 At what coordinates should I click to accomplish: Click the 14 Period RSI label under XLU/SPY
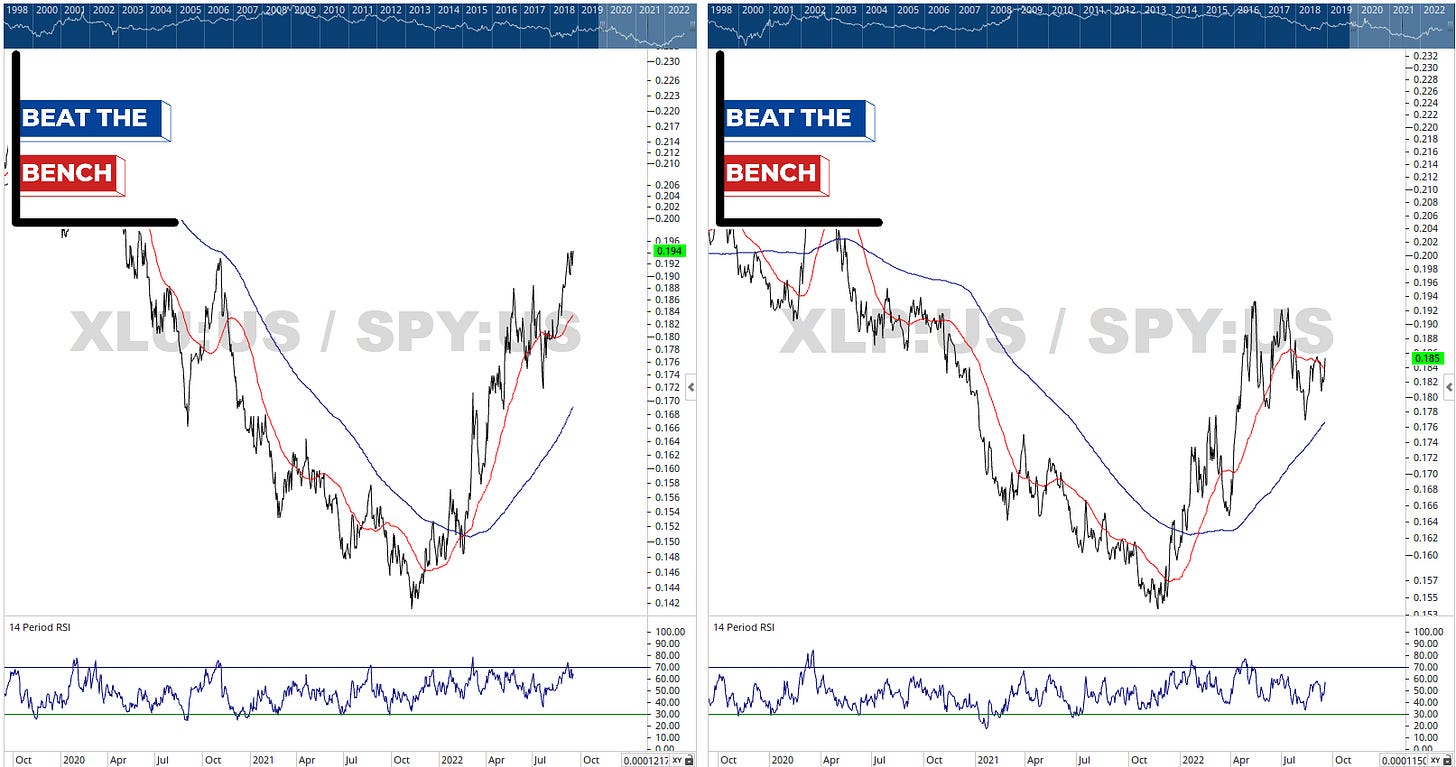(38, 627)
